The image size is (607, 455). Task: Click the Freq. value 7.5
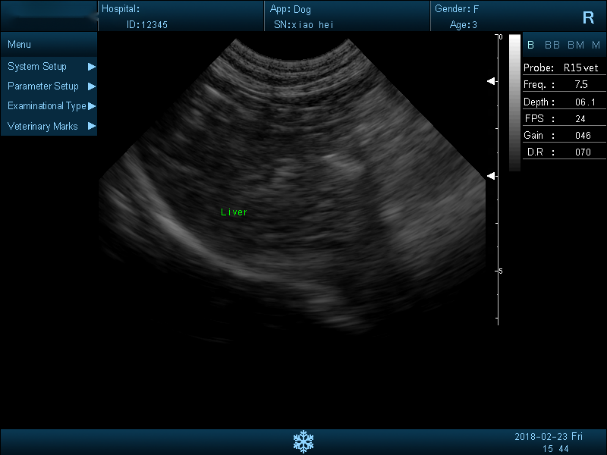point(582,84)
